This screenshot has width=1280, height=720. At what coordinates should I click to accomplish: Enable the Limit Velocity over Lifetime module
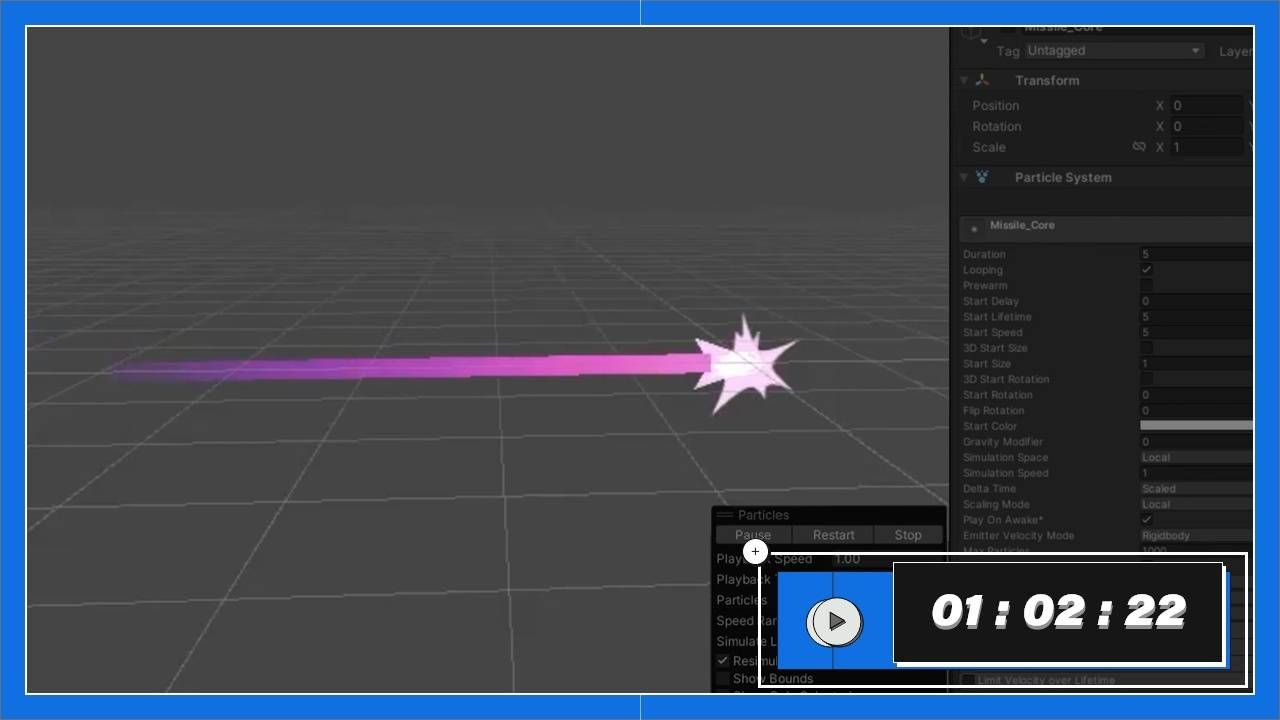pyautogui.click(x=968, y=680)
